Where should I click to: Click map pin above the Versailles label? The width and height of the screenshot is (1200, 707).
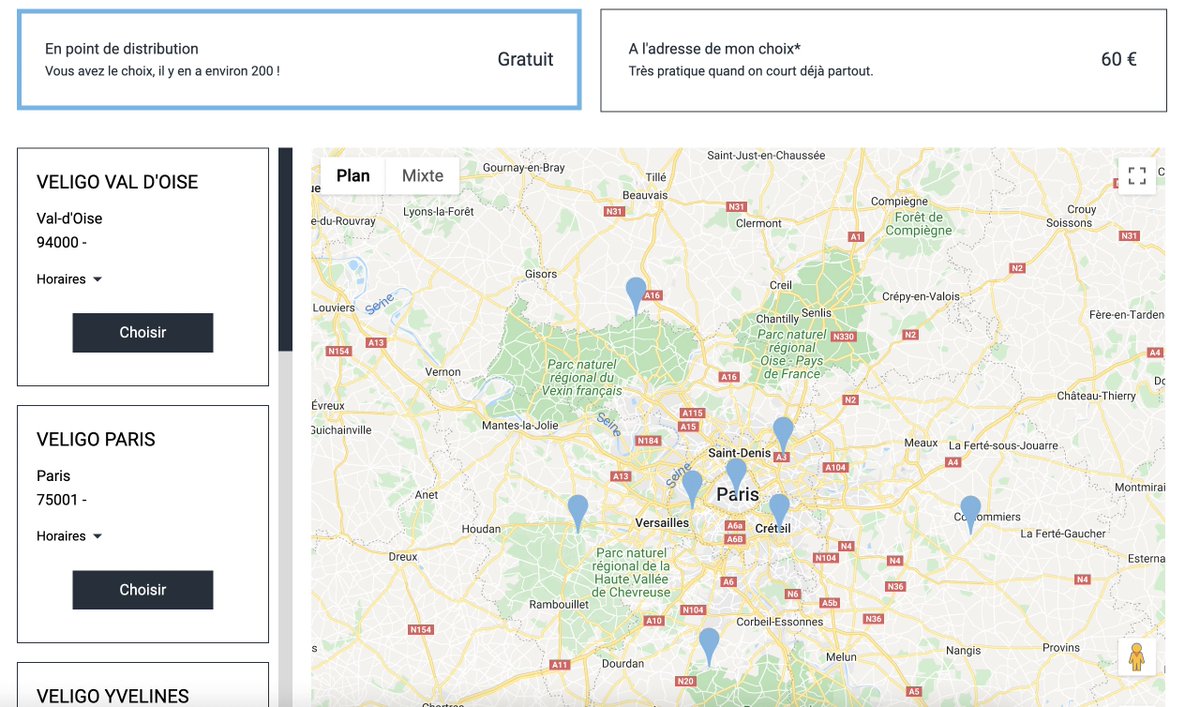click(x=692, y=490)
